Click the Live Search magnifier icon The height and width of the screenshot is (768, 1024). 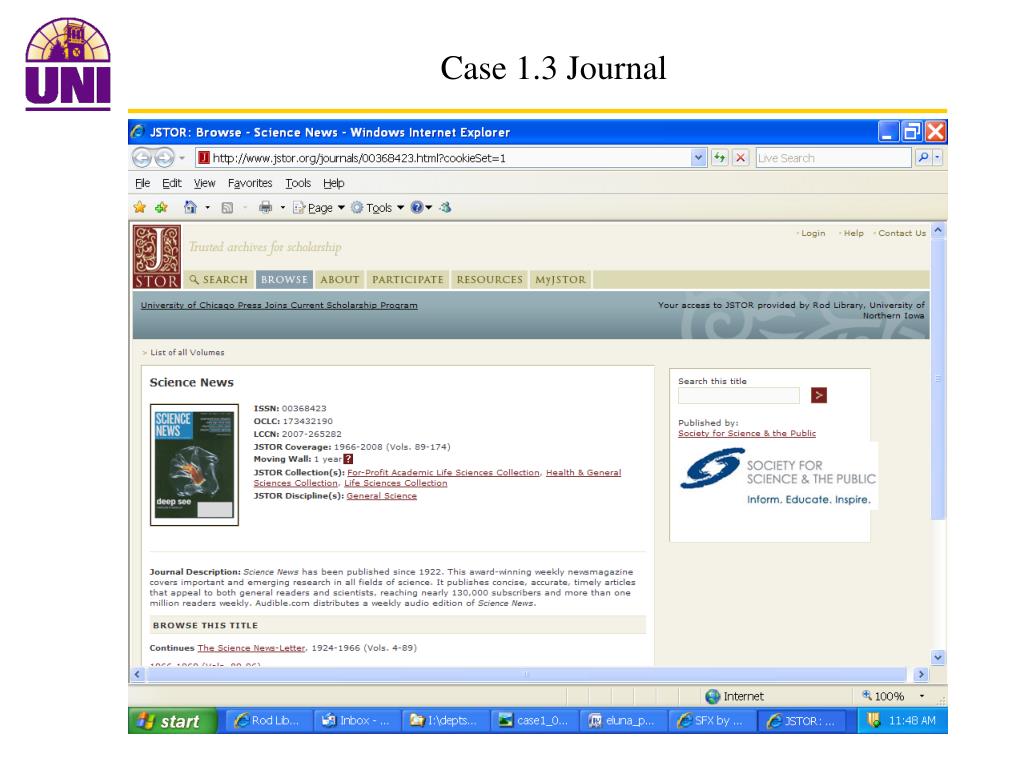[x=923, y=157]
